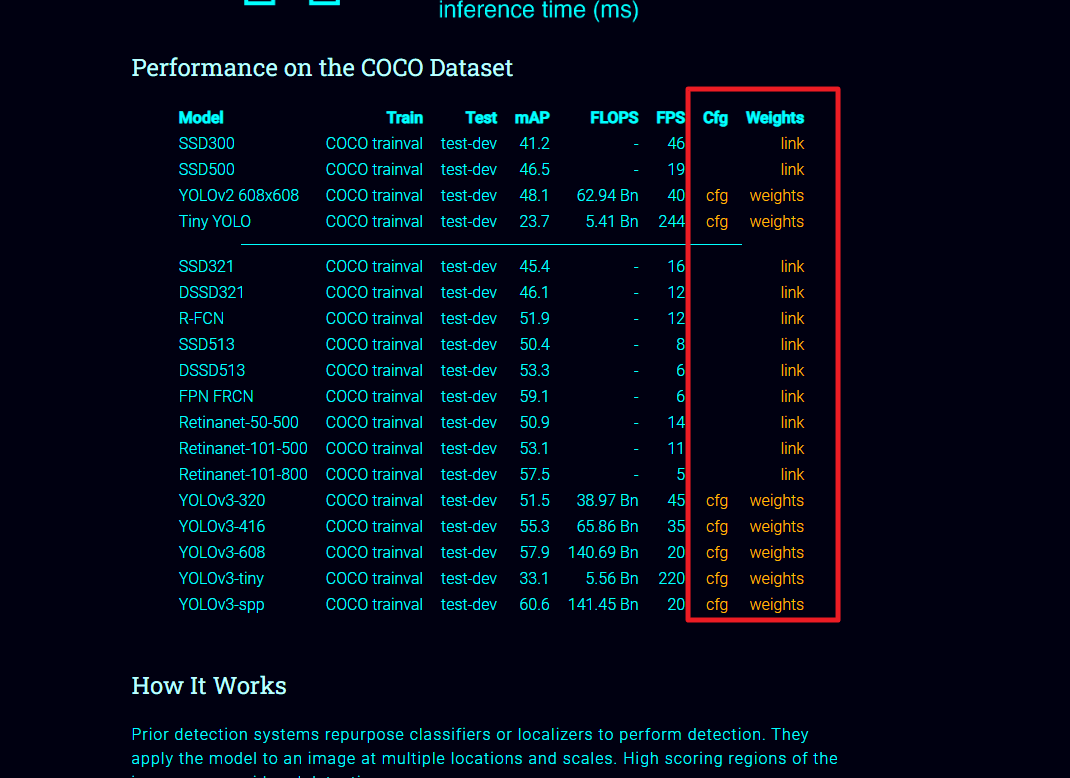Click the 59.1 mAP value

(x=534, y=397)
